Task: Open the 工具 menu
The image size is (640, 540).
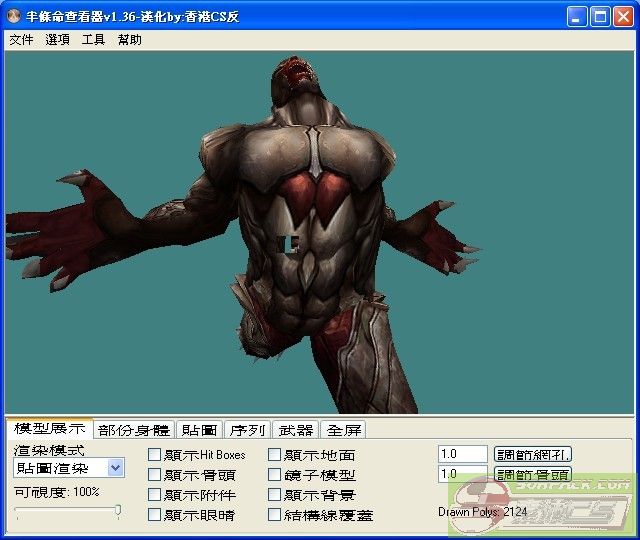Action: [93, 40]
